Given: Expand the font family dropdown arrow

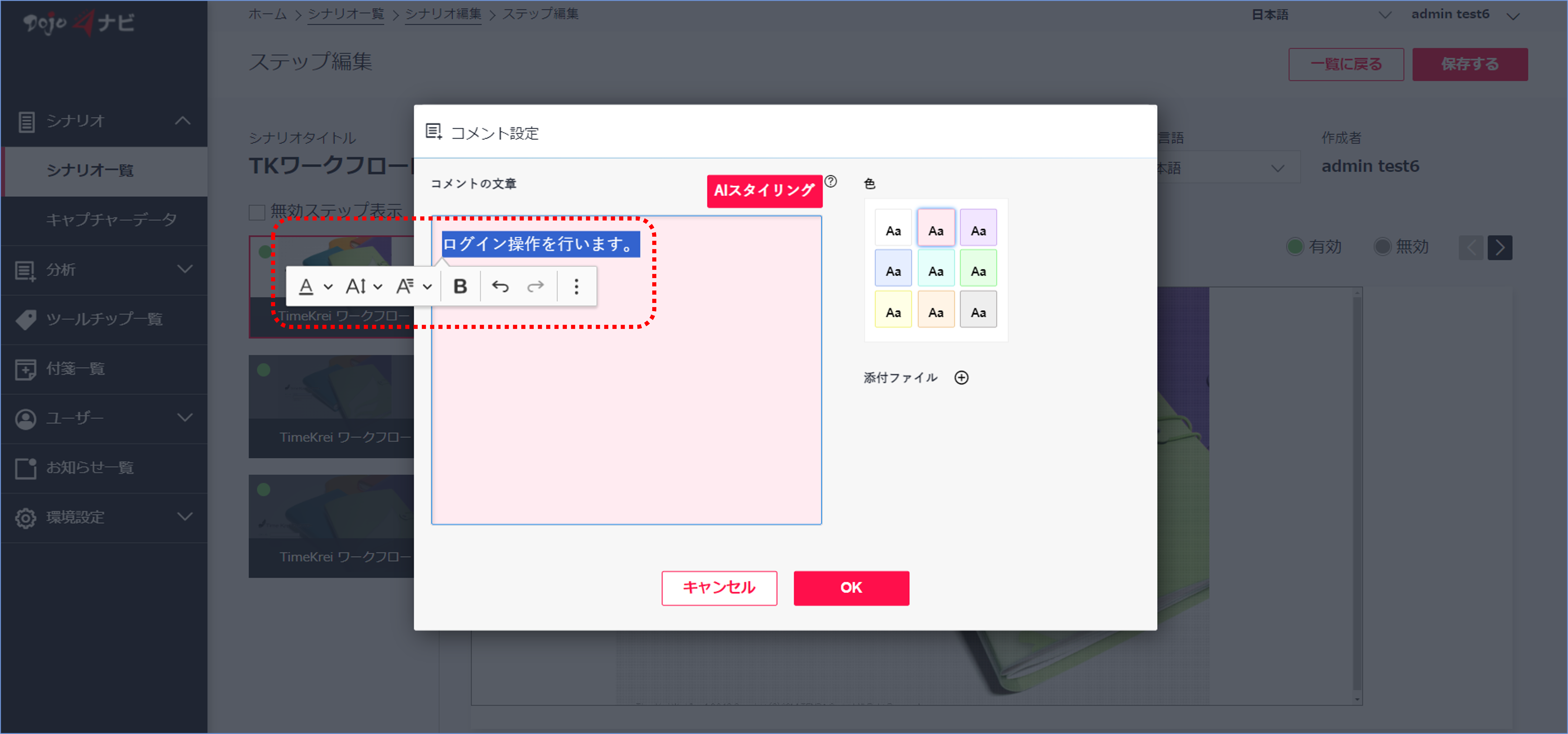Looking at the screenshot, I should point(427,287).
